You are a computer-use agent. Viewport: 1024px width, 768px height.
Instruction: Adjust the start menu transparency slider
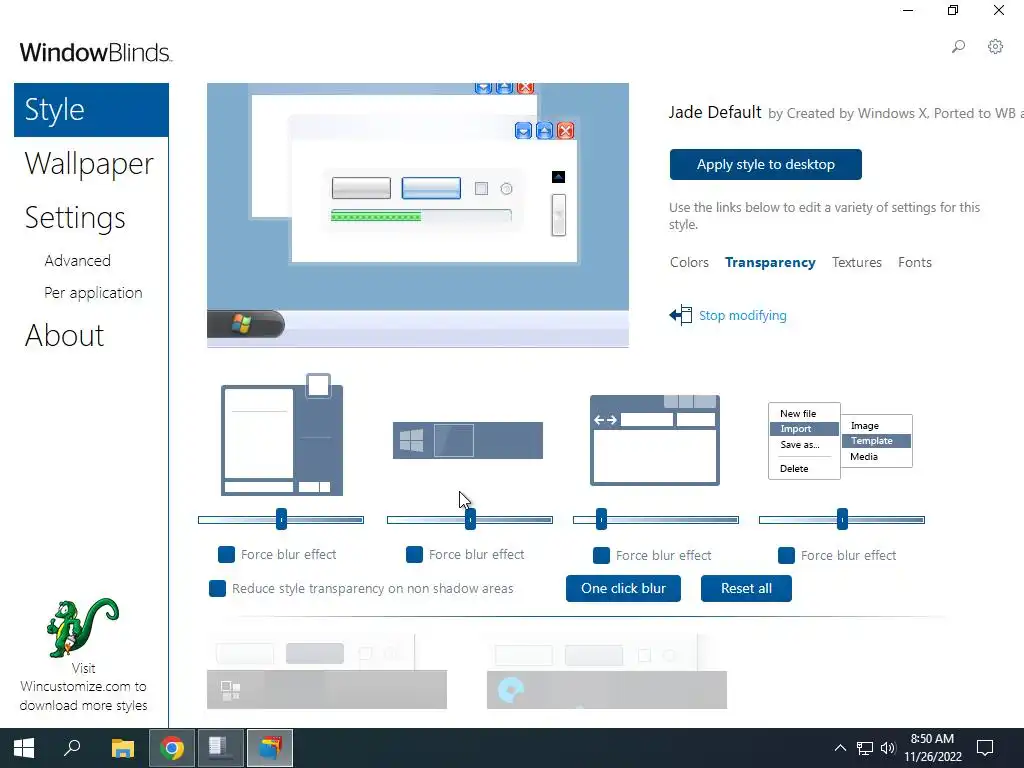[x=281, y=520]
